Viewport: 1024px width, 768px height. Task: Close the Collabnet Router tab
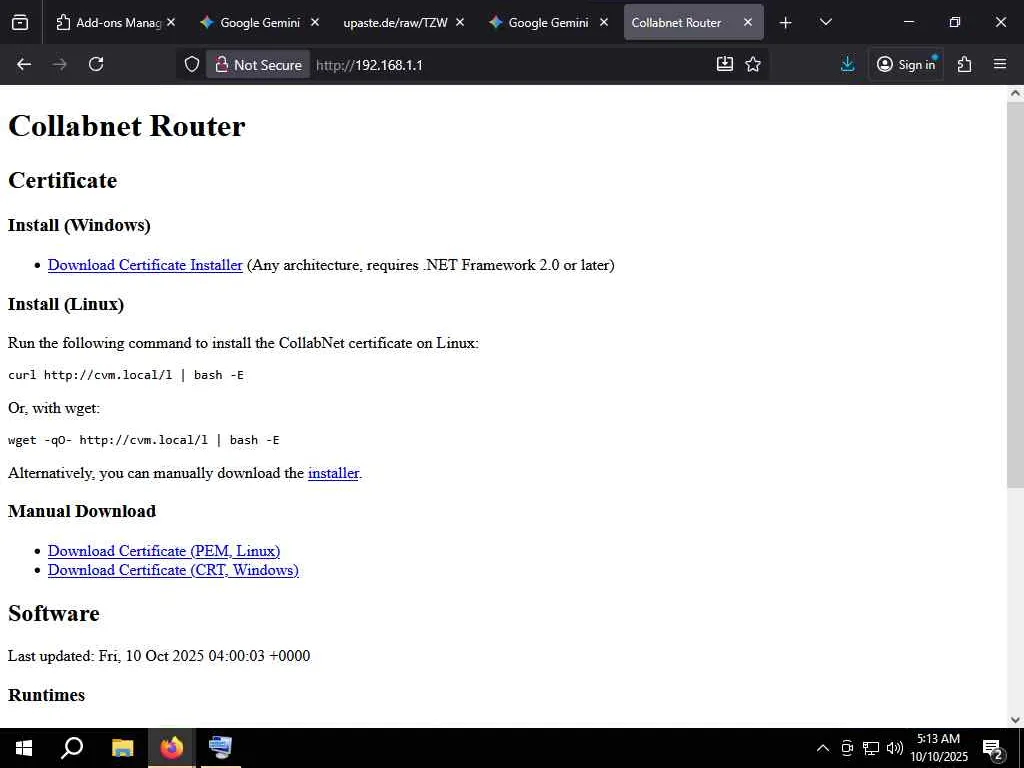coord(748,22)
